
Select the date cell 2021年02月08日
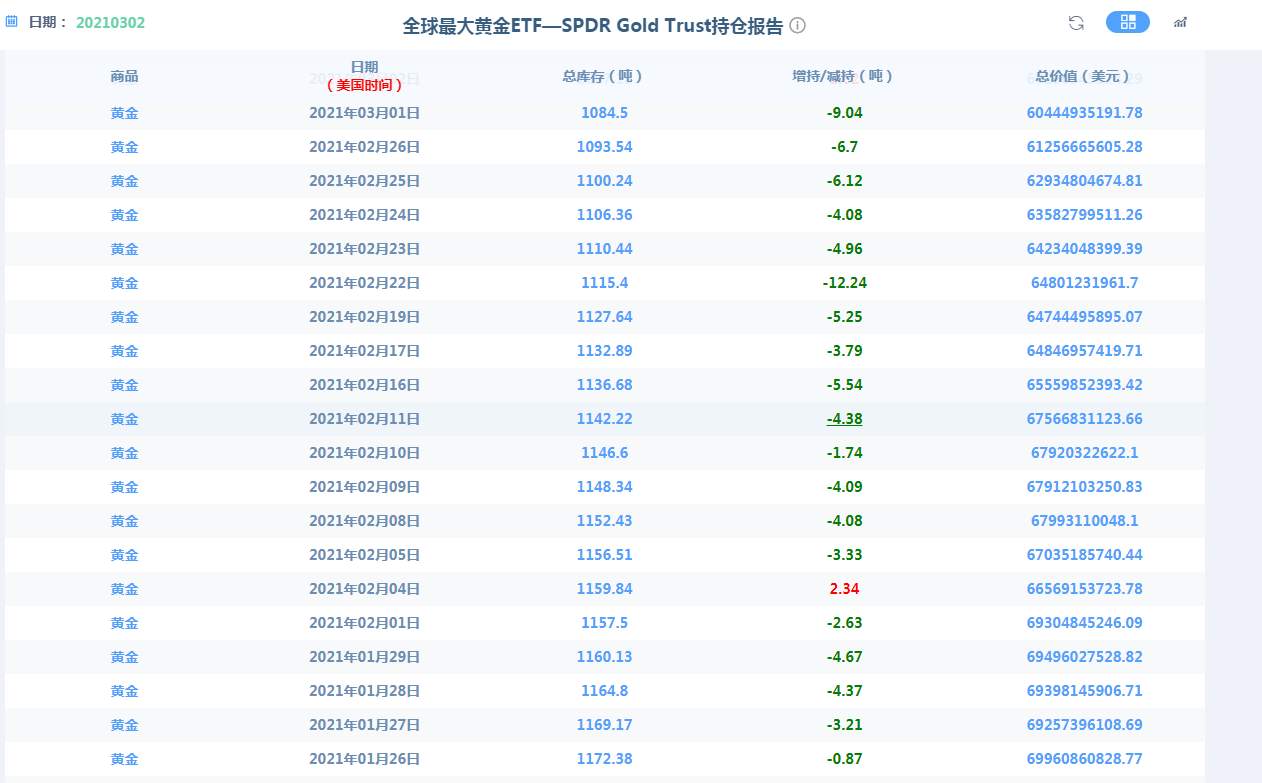365,521
